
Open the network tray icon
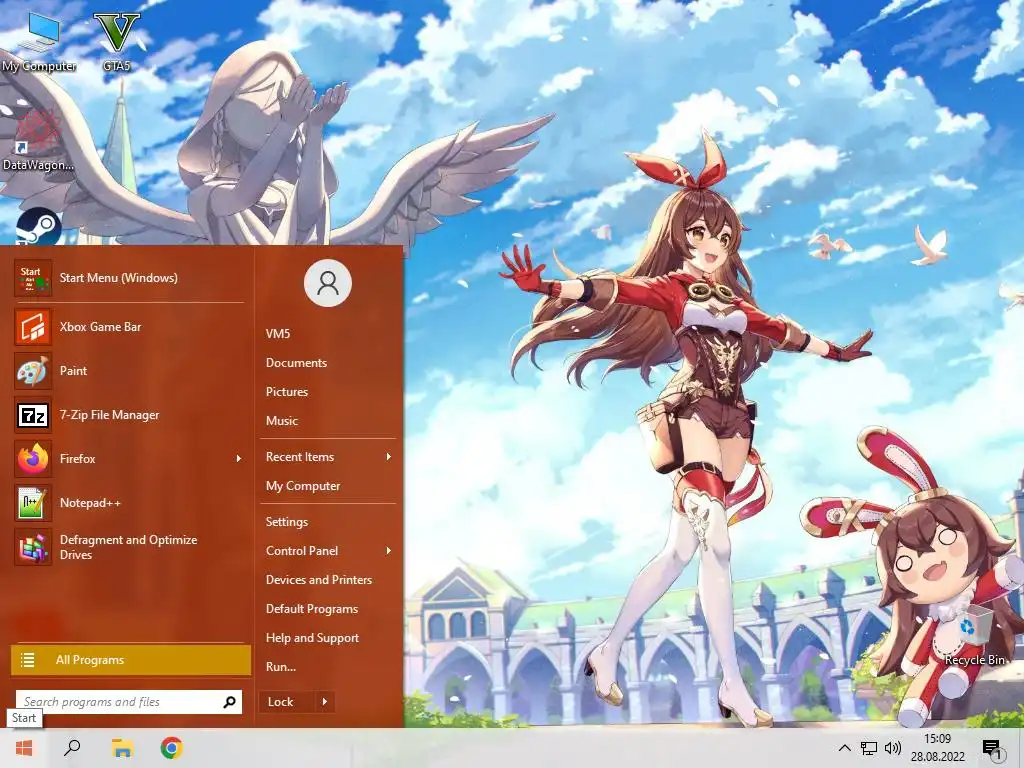coord(869,748)
